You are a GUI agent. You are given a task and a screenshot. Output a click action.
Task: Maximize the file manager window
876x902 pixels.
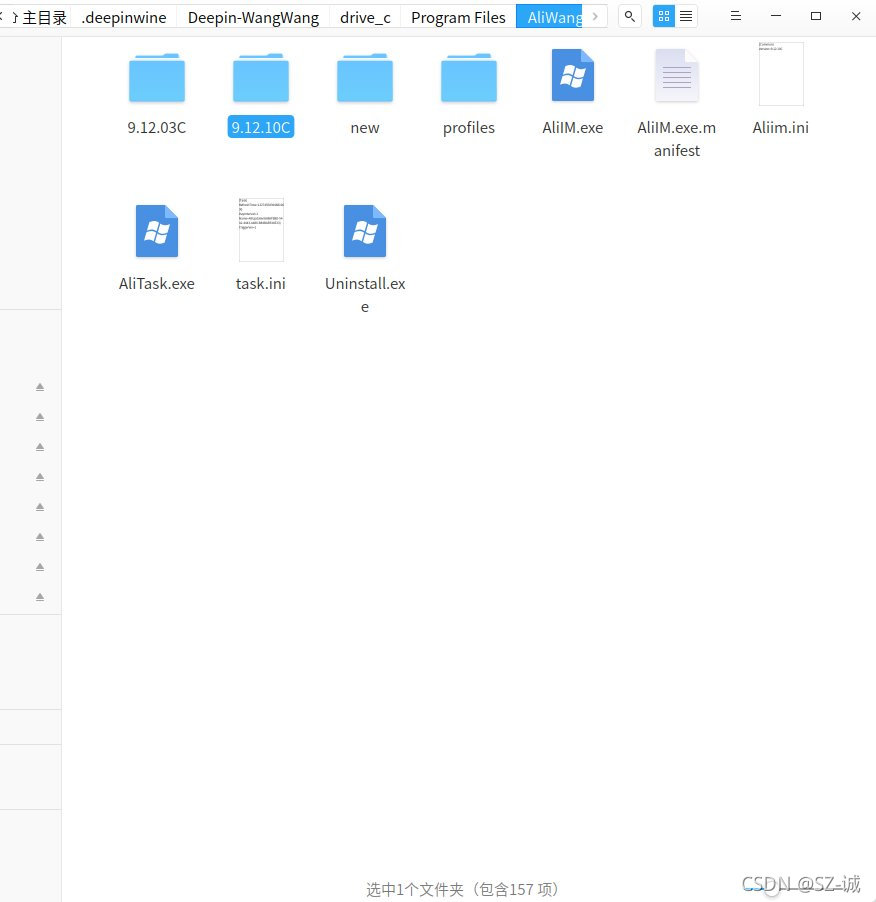coord(816,16)
